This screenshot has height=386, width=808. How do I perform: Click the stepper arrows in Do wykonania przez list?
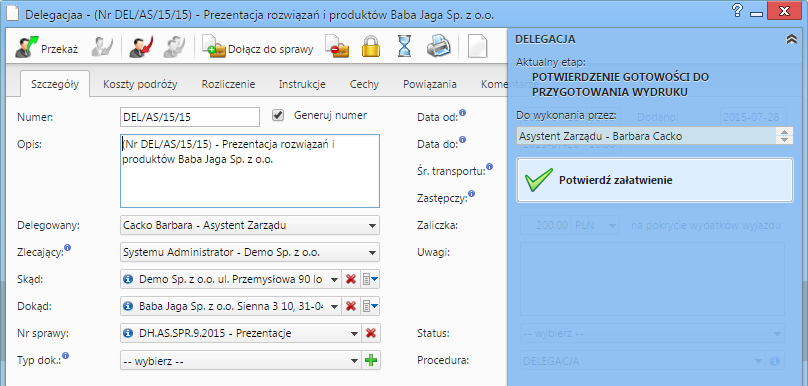coord(784,136)
